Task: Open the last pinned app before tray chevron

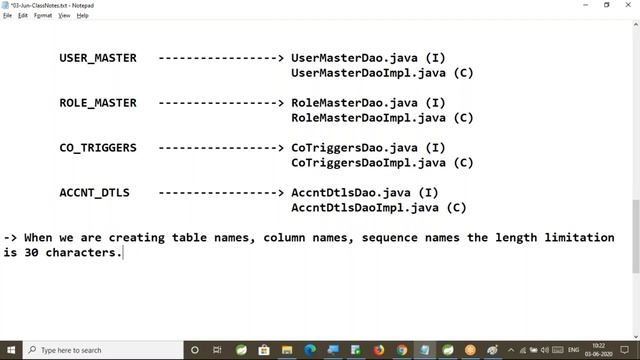Action: pos(493,350)
